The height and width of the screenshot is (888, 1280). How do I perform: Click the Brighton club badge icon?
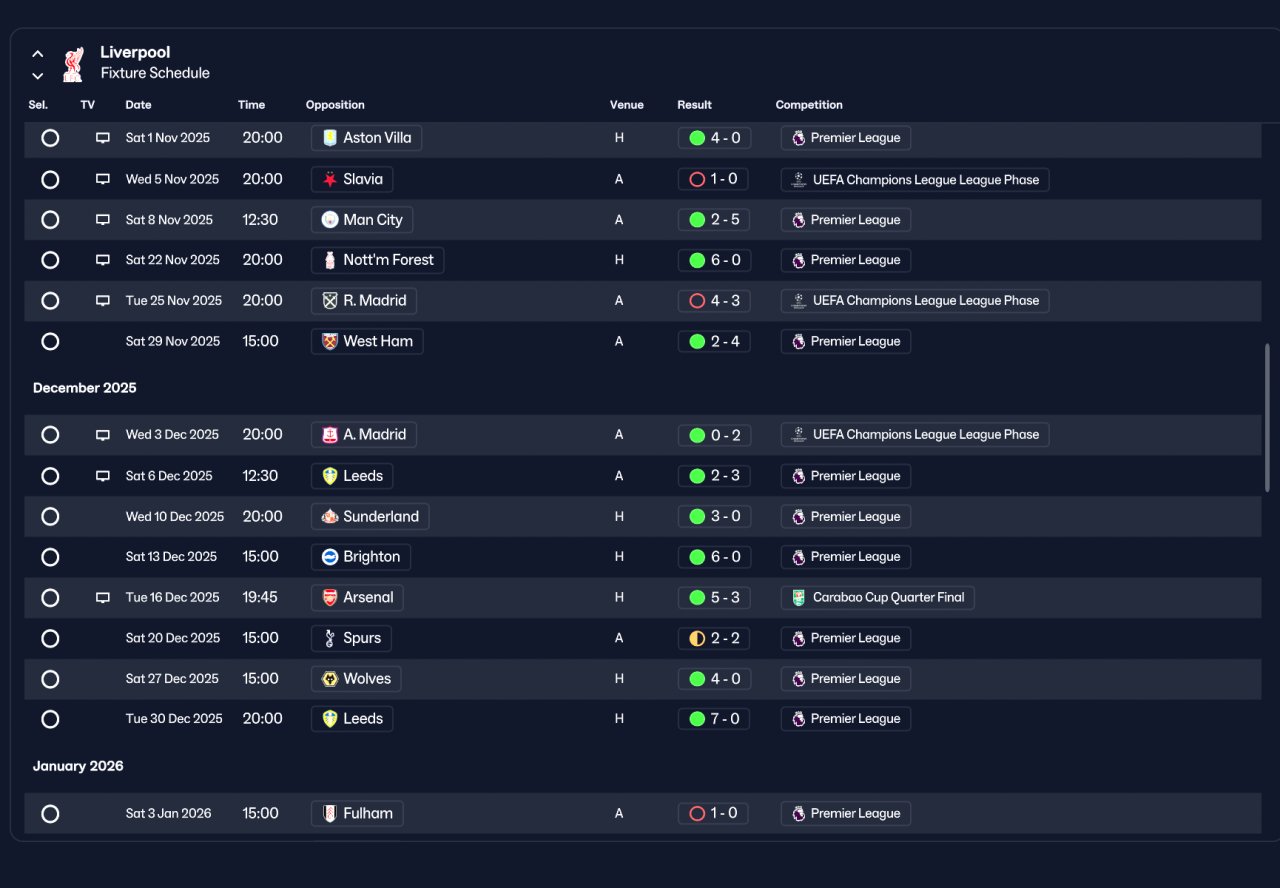330,557
